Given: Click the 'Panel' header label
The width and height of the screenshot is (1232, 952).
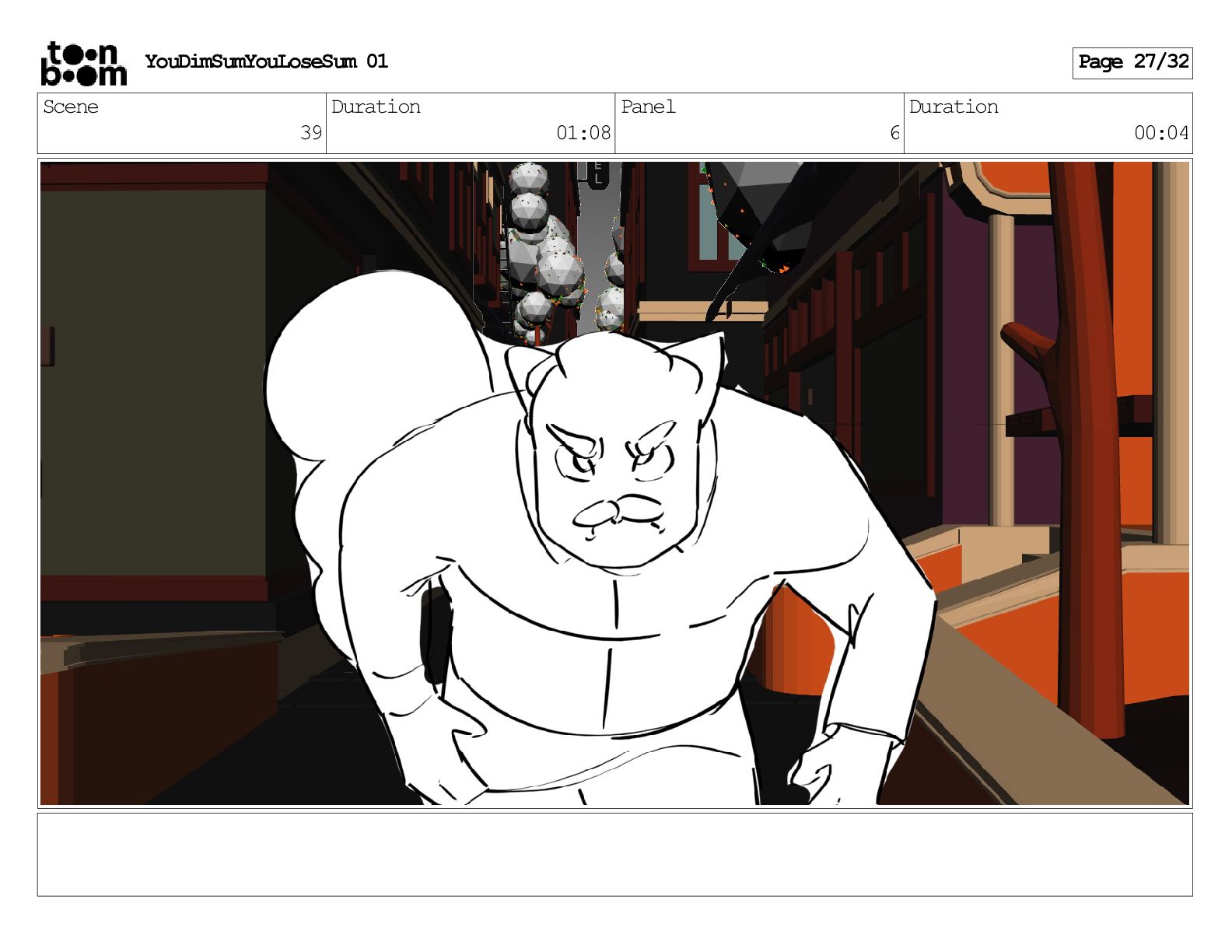Looking at the screenshot, I should click(x=648, y=107).
